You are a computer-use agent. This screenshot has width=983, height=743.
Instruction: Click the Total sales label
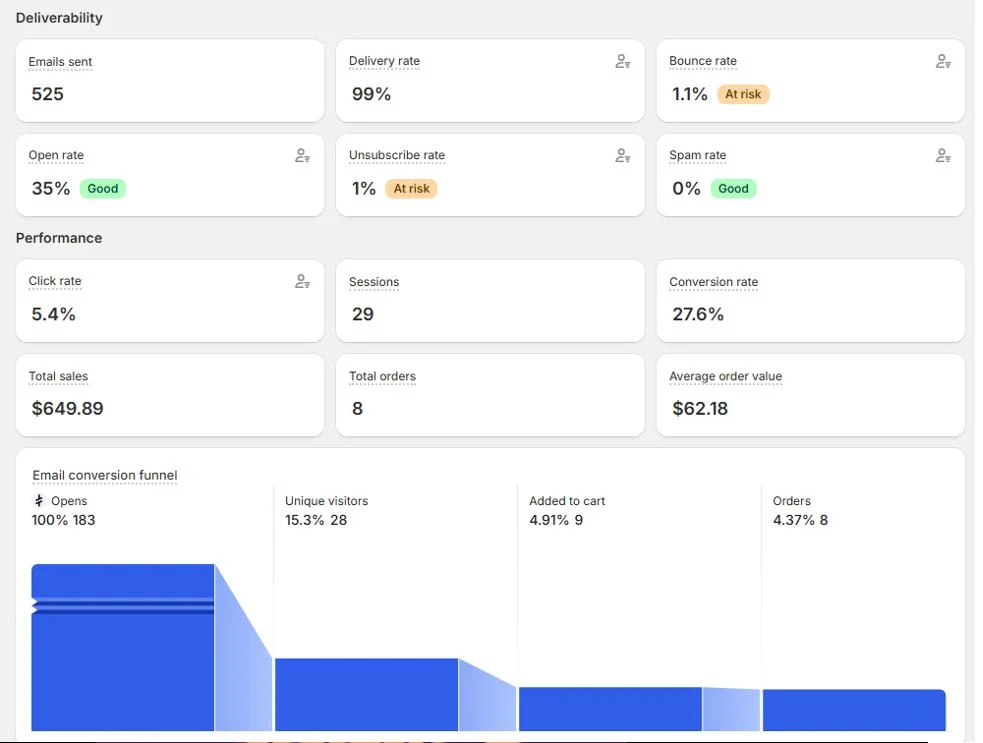[x=58, y=376]
